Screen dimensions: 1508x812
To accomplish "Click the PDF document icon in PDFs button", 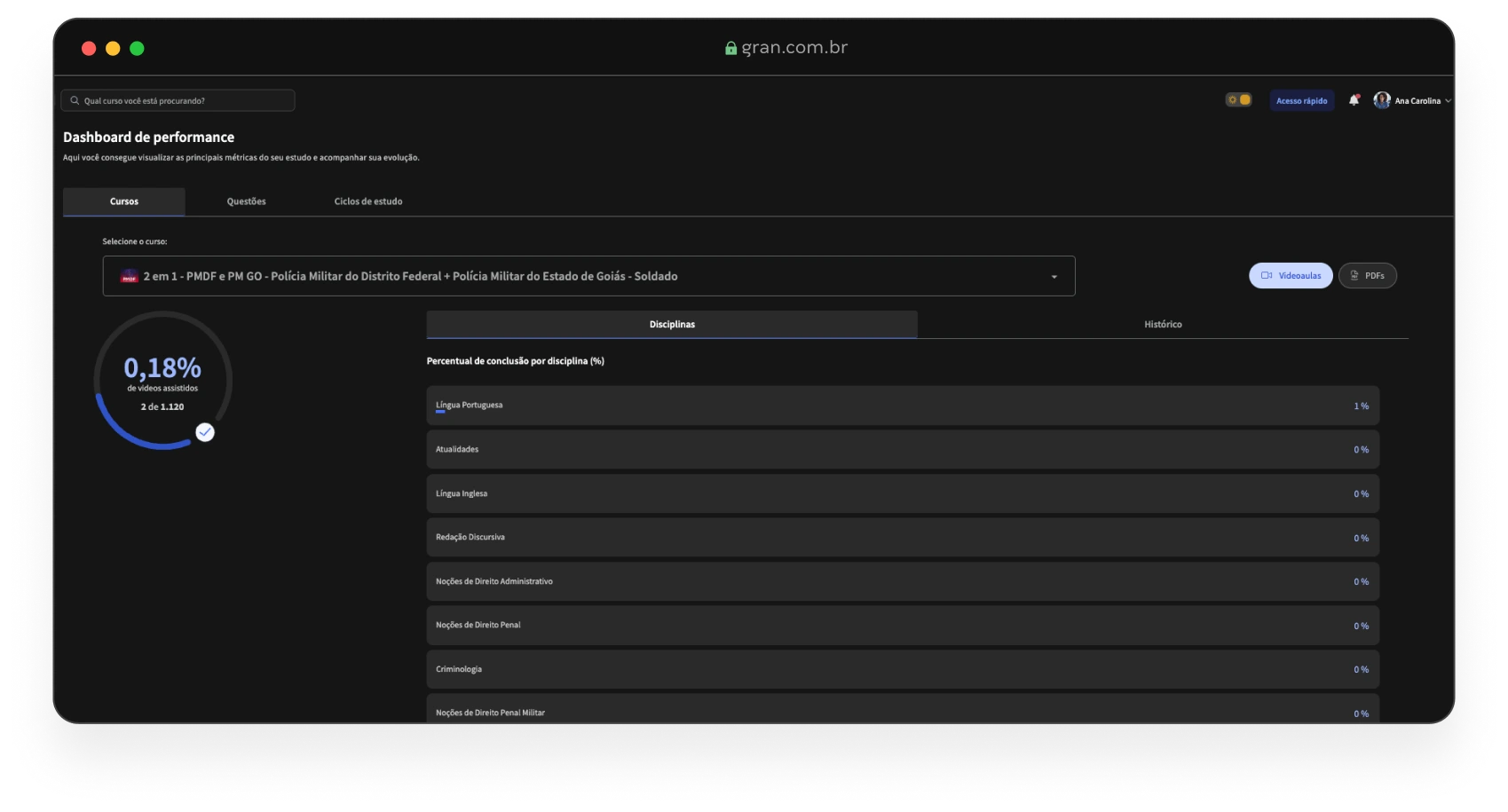I will pyautogui.click(x=1354, y=275).
